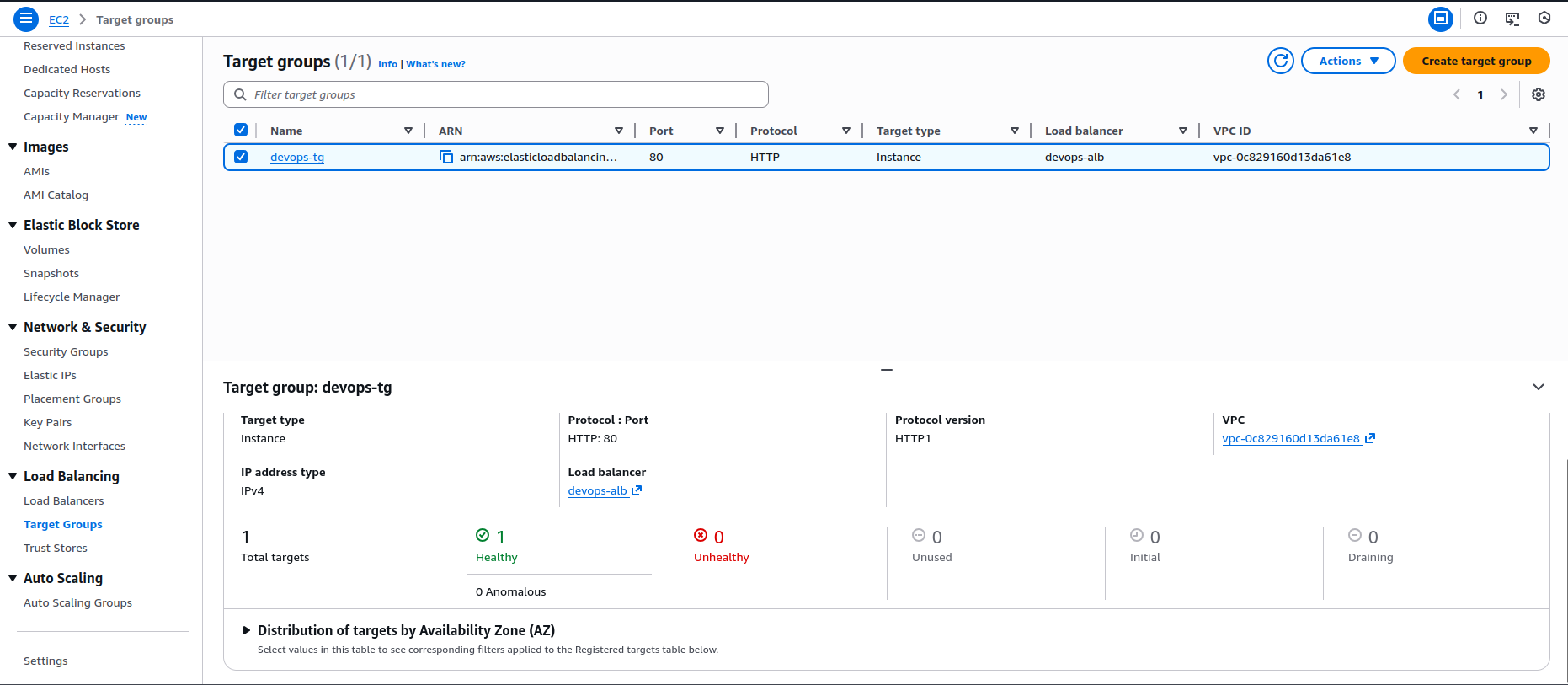The image size is (1568, 685).
Task: Click the Filter target groups search field
Action: click(x=496, y=94)
